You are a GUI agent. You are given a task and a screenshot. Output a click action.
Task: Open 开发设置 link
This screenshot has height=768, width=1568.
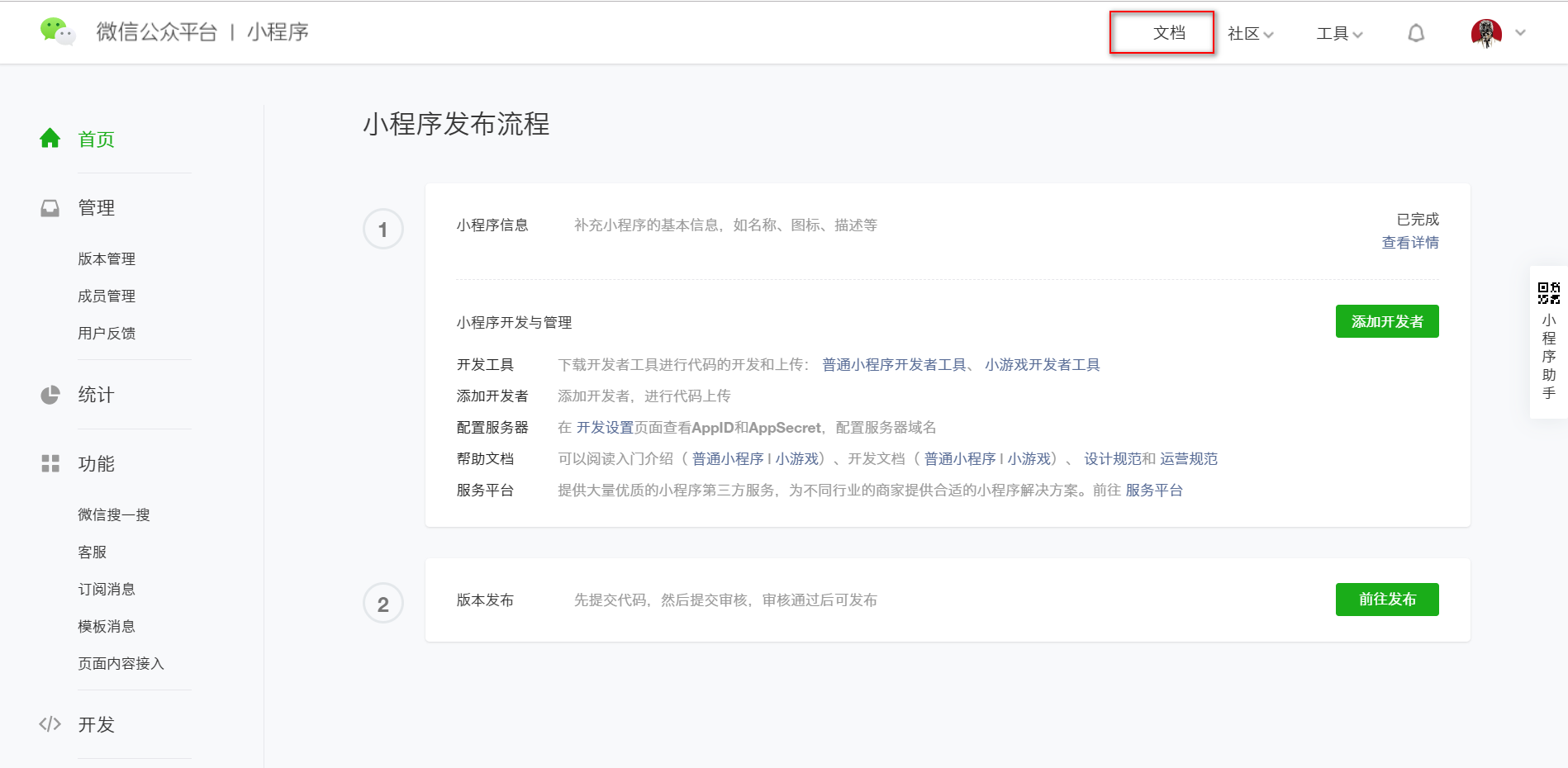tap(605, 428)
